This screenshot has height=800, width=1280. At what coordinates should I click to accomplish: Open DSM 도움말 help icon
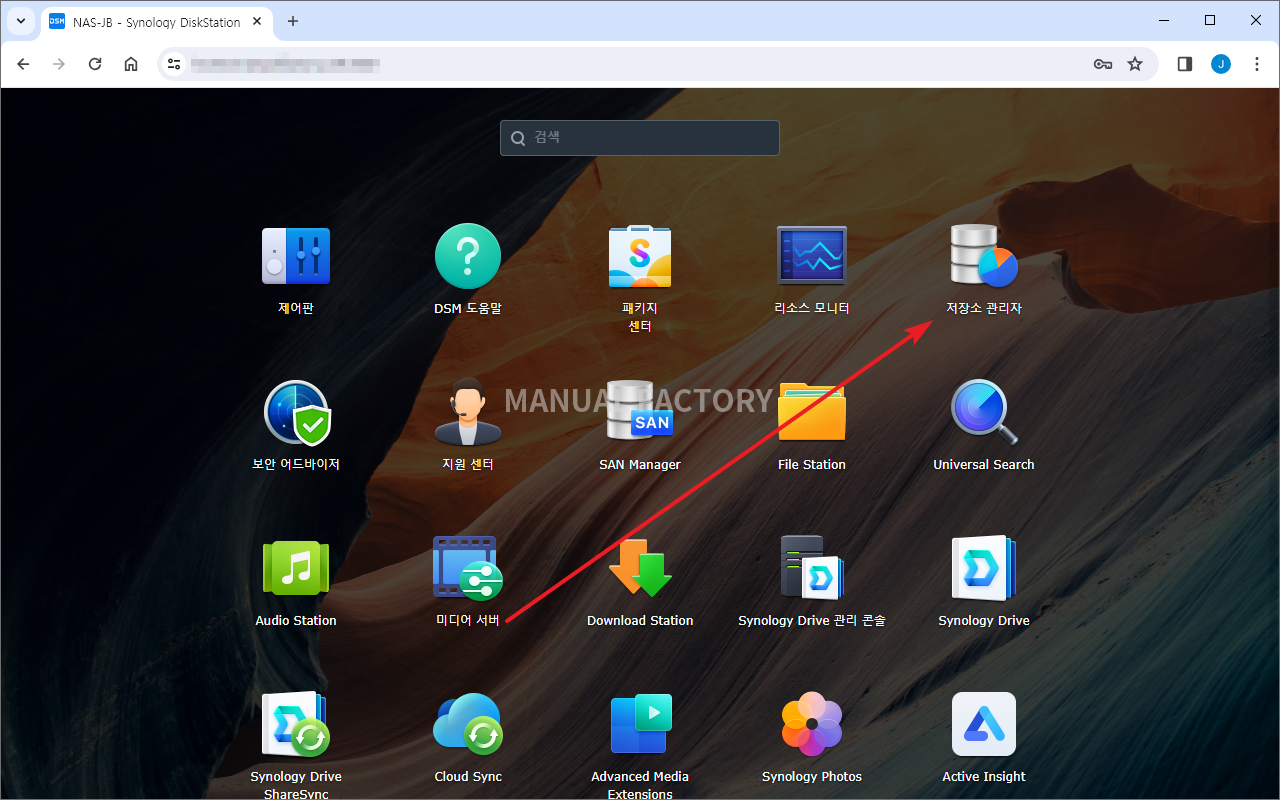[x=468, y=256]
